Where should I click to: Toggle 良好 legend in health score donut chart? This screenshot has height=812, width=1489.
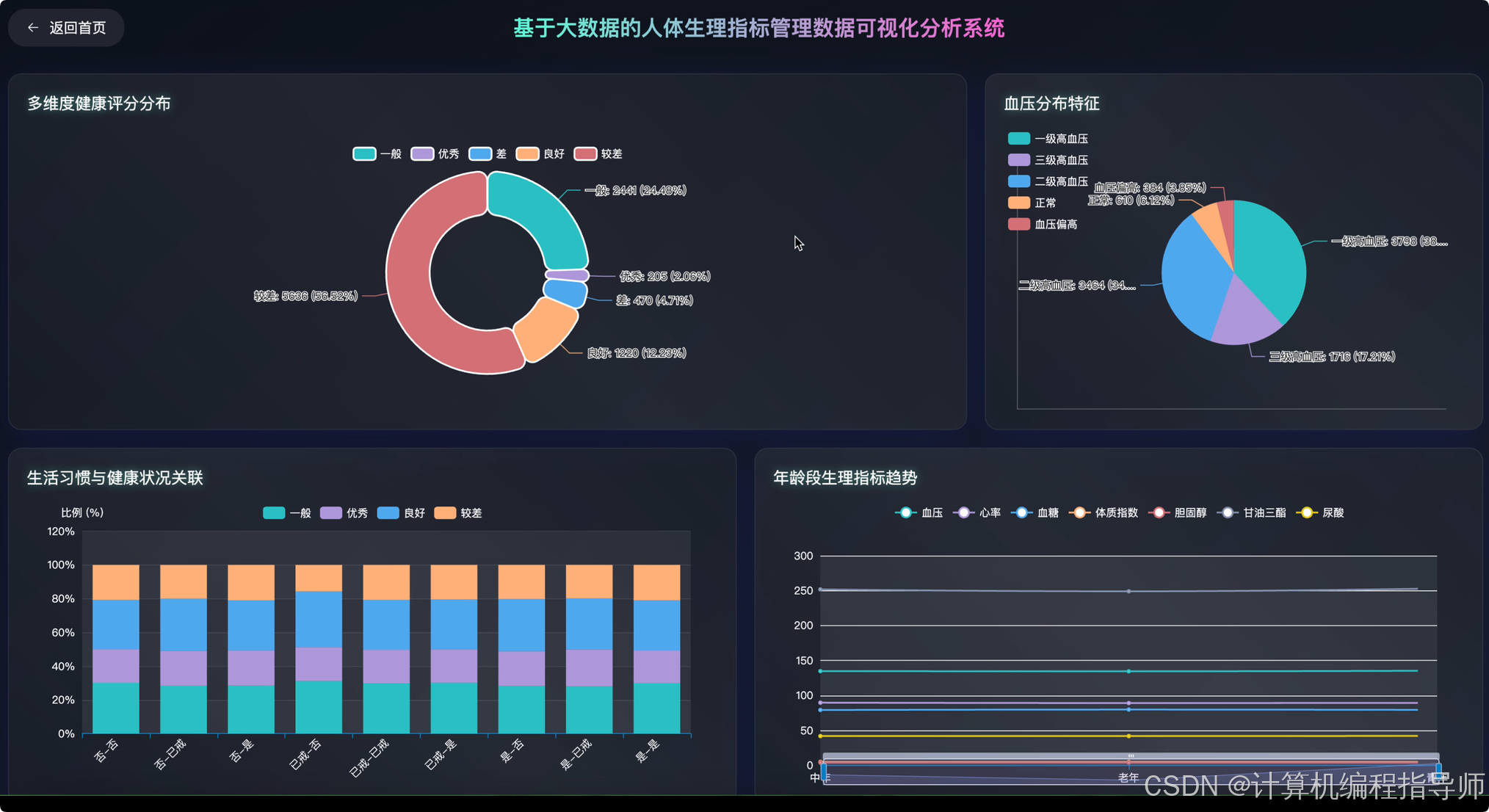click(x=540, y=153)
